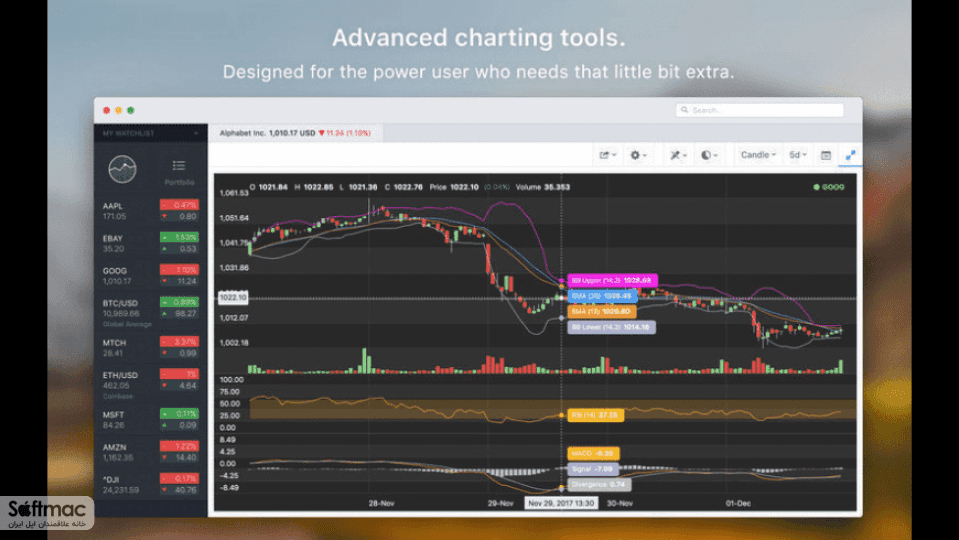Click the RSI (14) value label
This screenshot has height=540, width=959.
tap(596, 415)
